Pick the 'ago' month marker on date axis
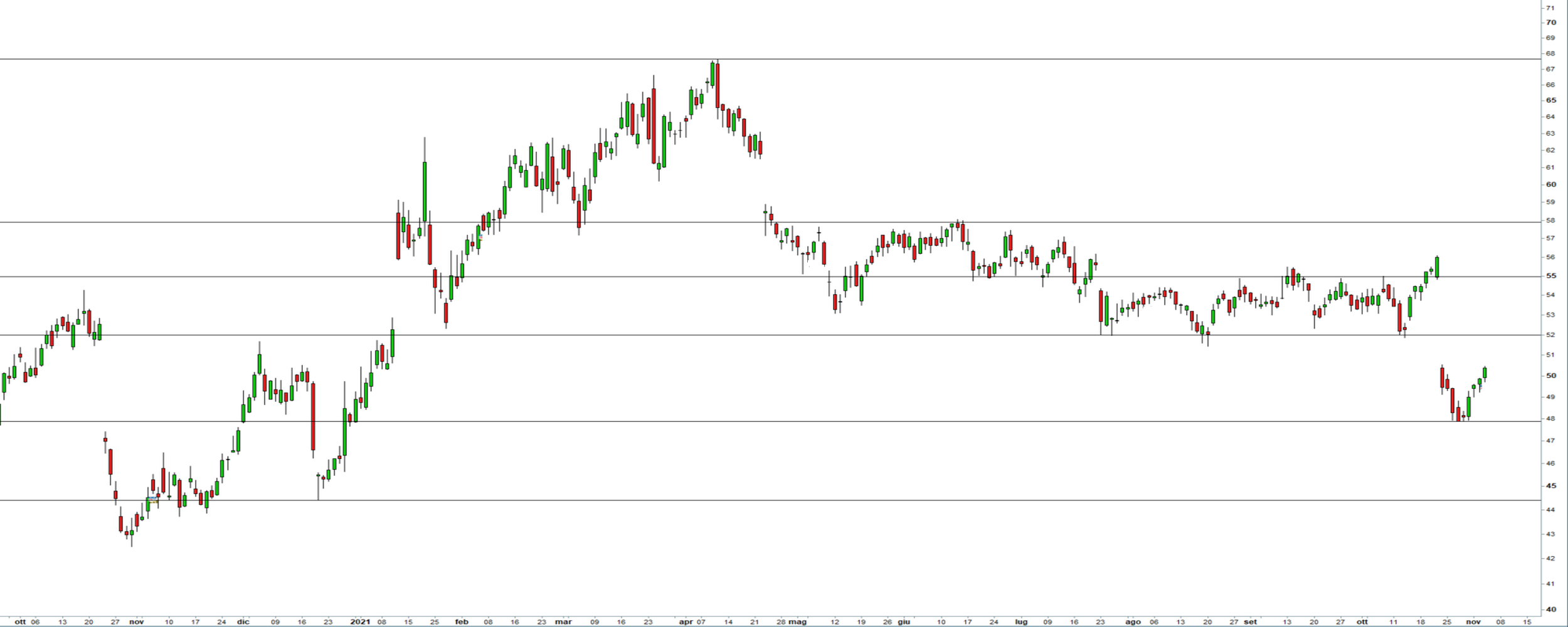The width and height of the screenshot is (1568, 627). [x=1133, y=622]
